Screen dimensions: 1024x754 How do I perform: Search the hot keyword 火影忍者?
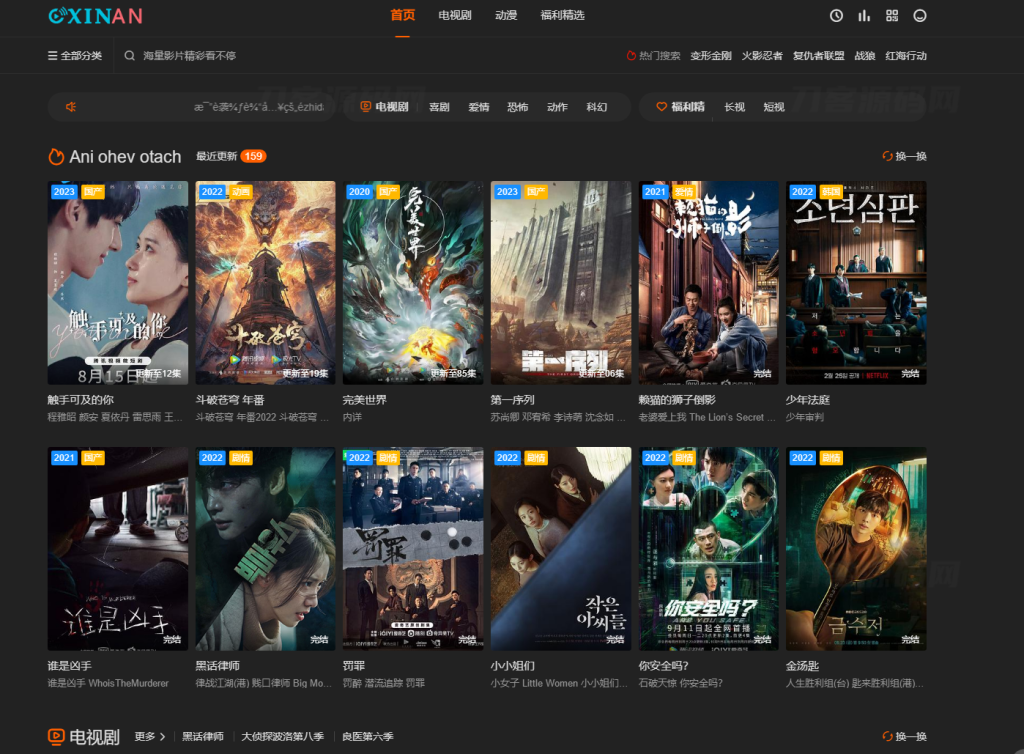click(761, 55)
